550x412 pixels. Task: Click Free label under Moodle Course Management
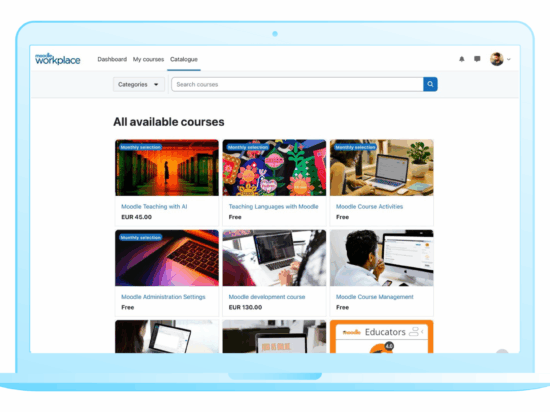point(342,307)
